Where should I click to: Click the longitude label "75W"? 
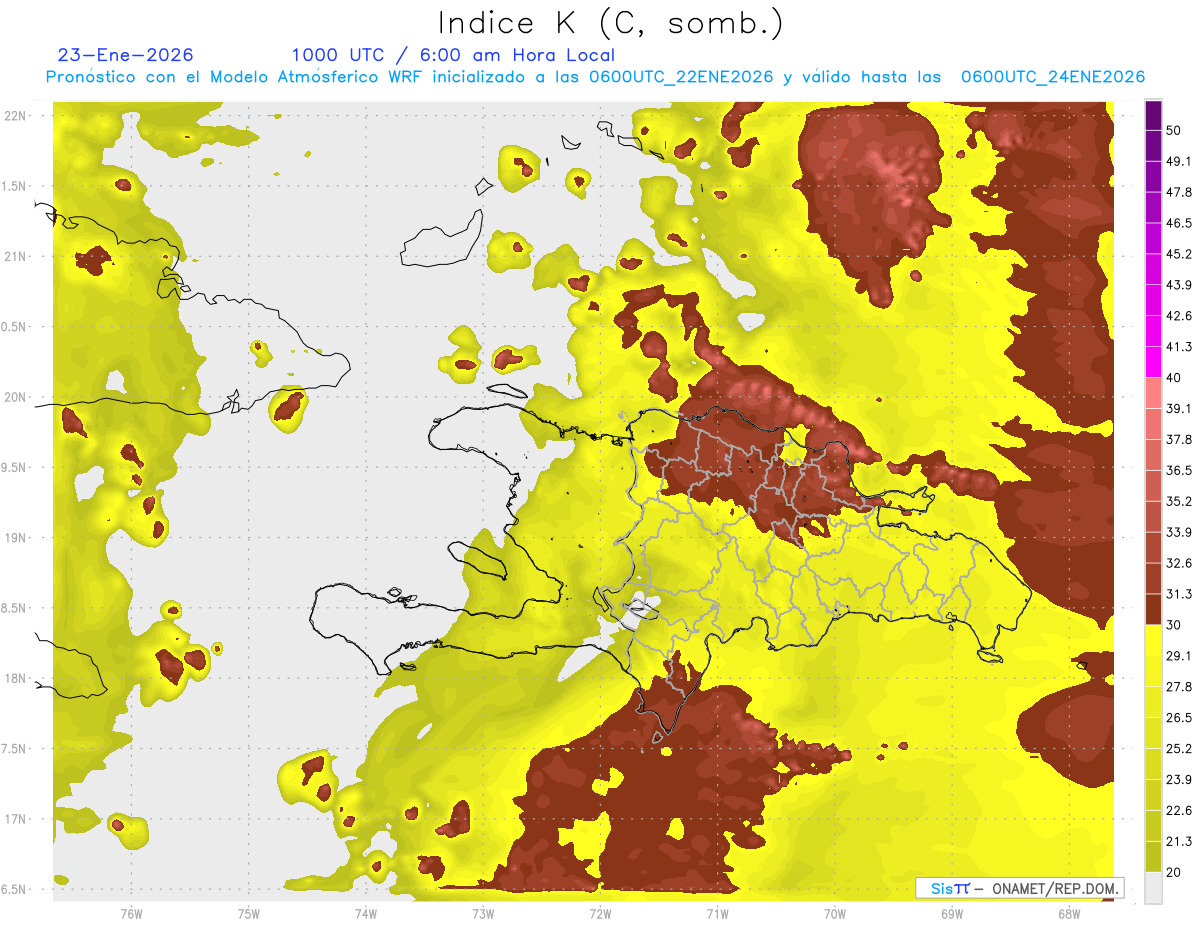click(249, 913)
